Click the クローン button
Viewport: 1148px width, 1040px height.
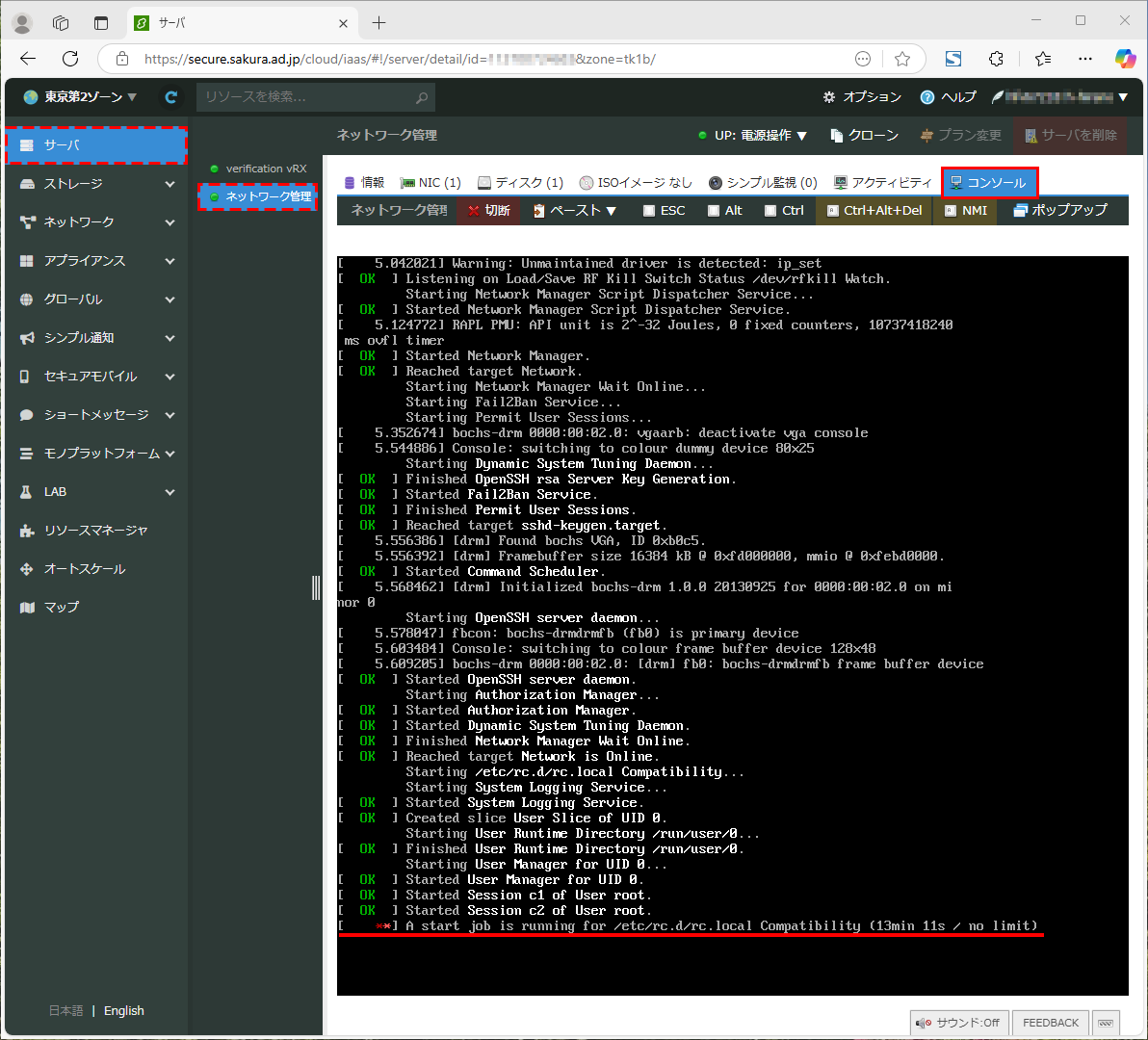864,136
